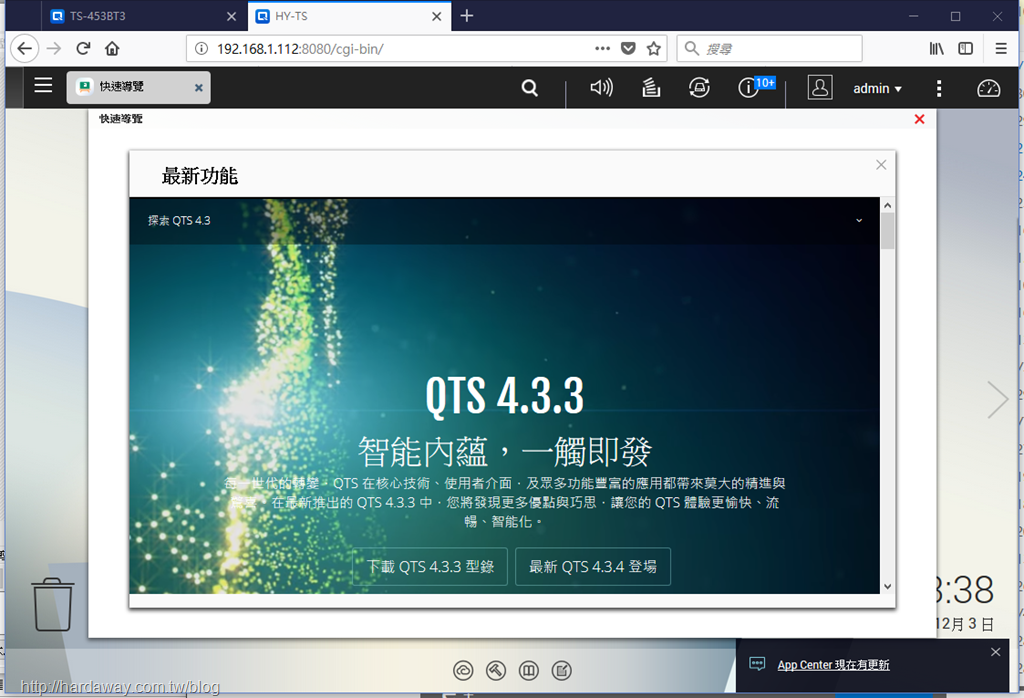Toggle the Firefox sidebar icon
This screenshot has height=698, width=1024.
tap(965, 48)
